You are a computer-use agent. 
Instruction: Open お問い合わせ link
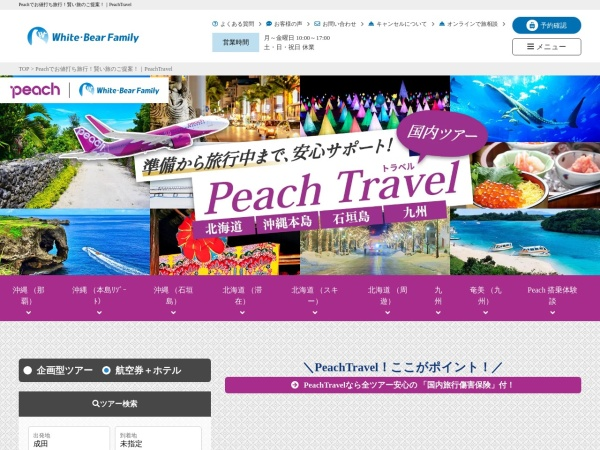[x=339, y=24]
